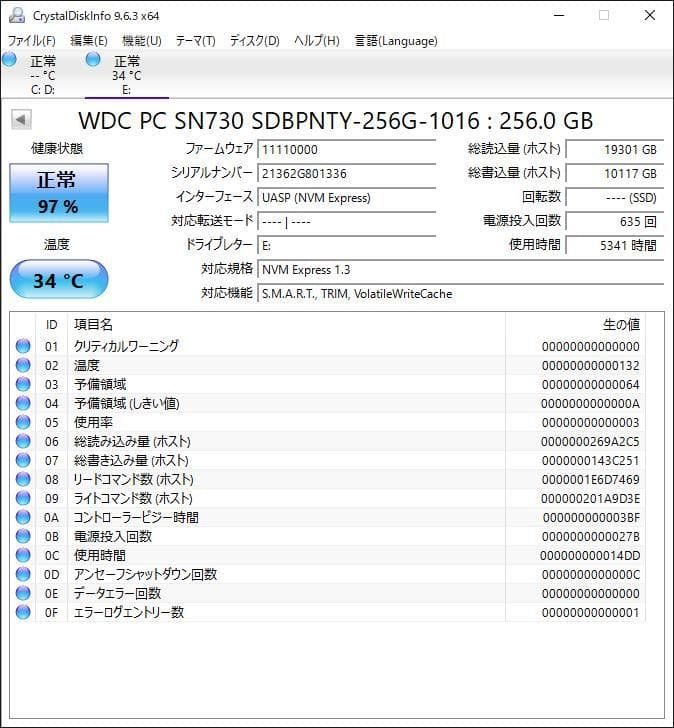Viewport: 674px width, 728px height.
Task: Click the firmware field showing 11110000
Action: [x=346, y=150]
